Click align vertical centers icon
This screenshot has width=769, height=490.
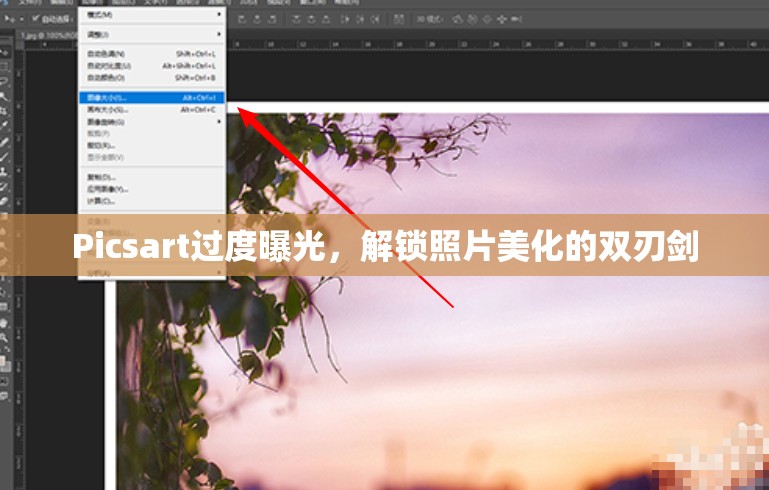pyautogui.click(x=257, y=19)
